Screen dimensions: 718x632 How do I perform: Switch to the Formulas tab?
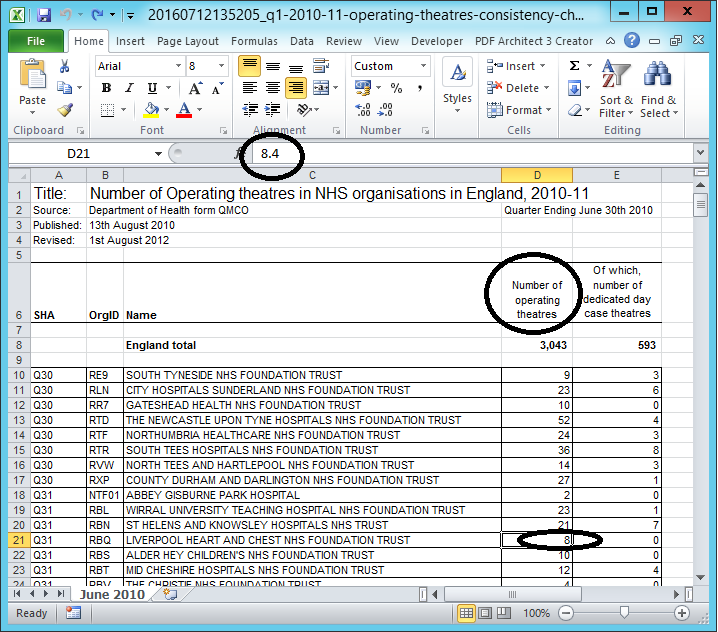[x=254, y=41]
